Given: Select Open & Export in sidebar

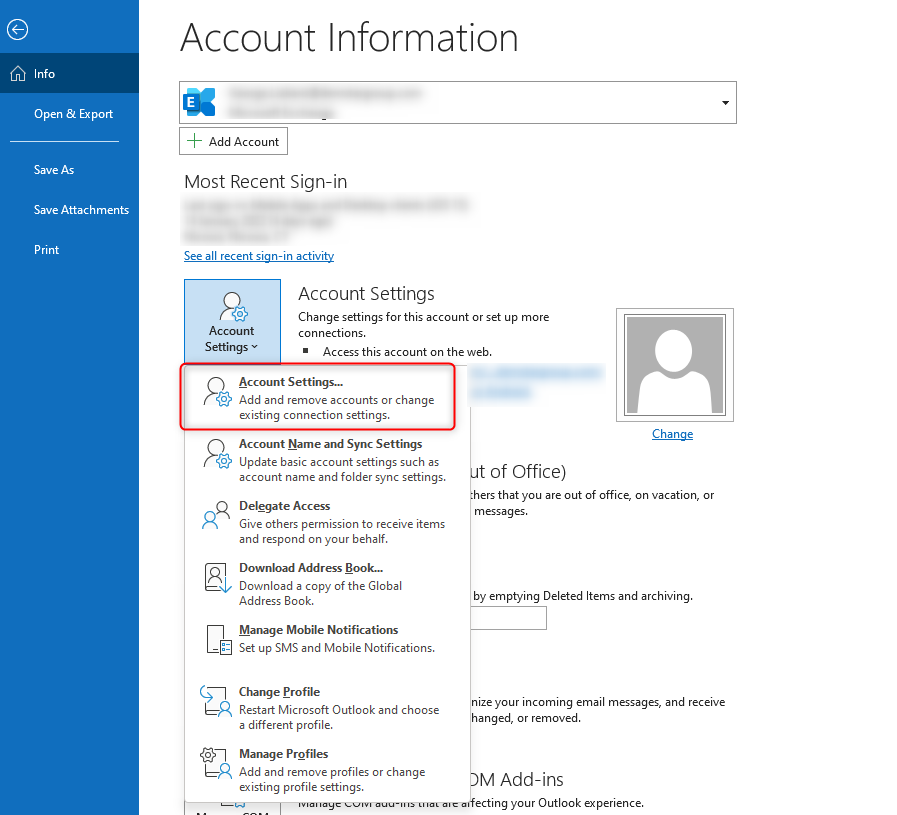Looking at the screenshot, I should 73,114.
